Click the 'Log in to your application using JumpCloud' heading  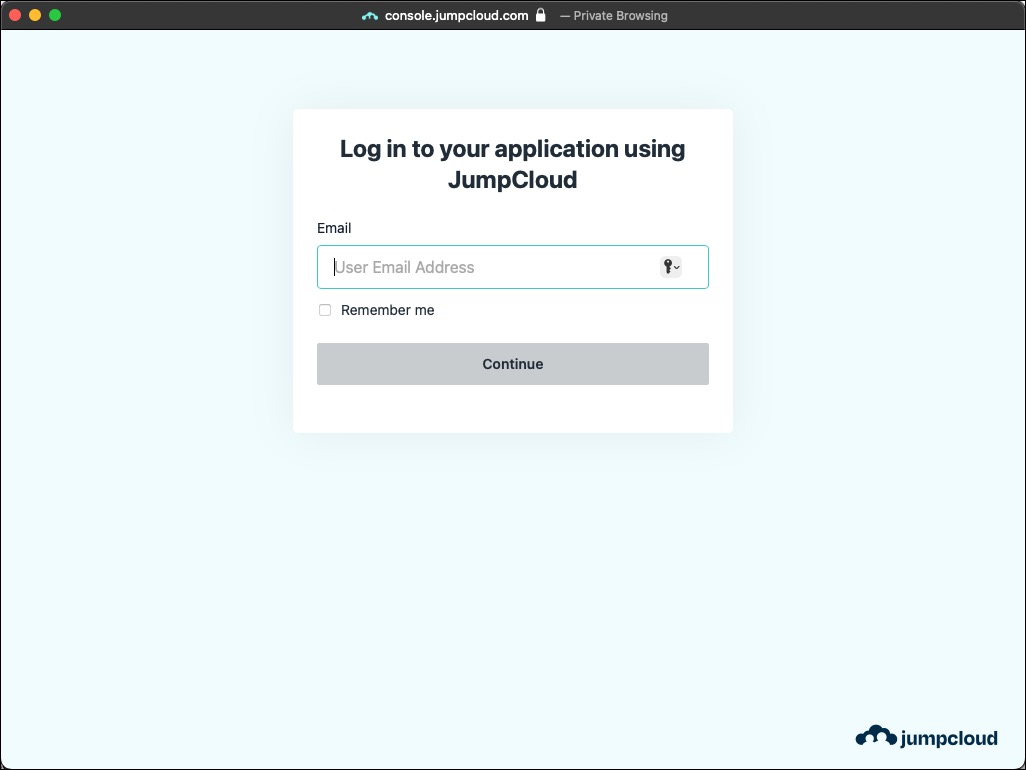point(512,164)
